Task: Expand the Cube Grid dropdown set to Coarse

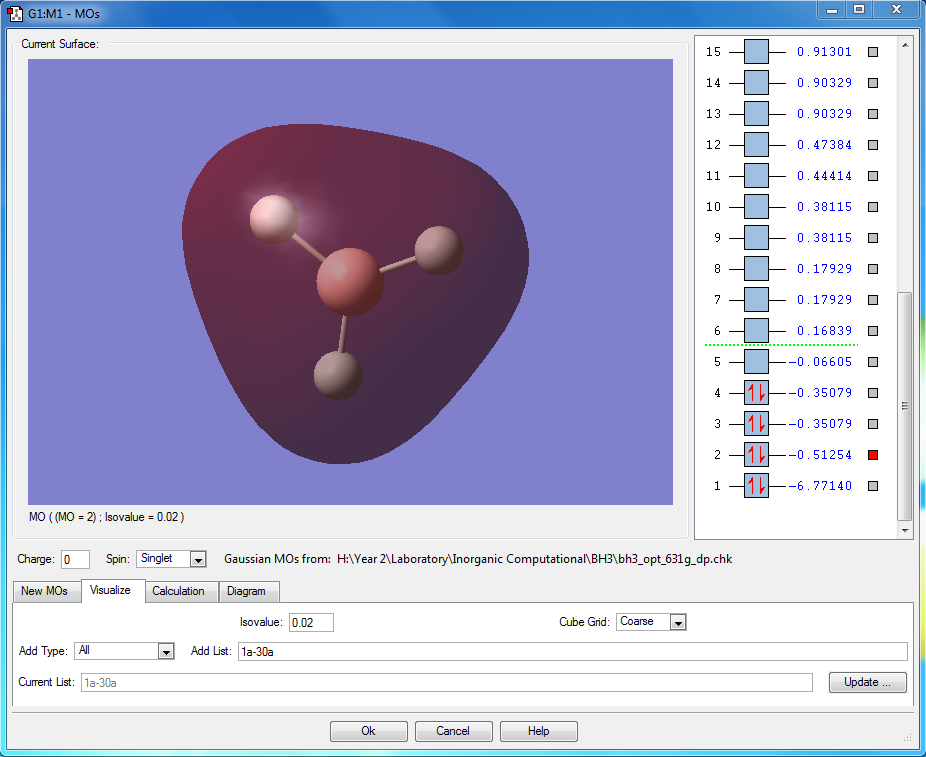Action: coord(677,622)
